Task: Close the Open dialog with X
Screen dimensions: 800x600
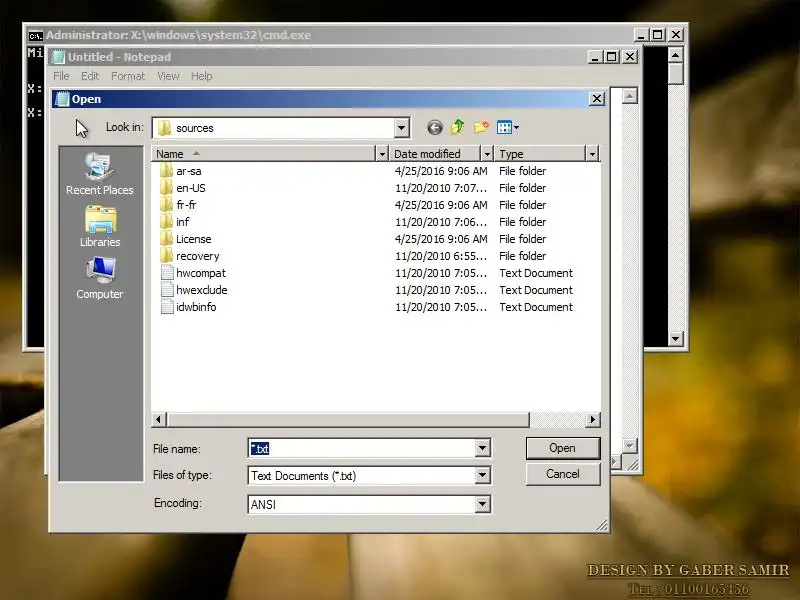Action: click(596, 98)
